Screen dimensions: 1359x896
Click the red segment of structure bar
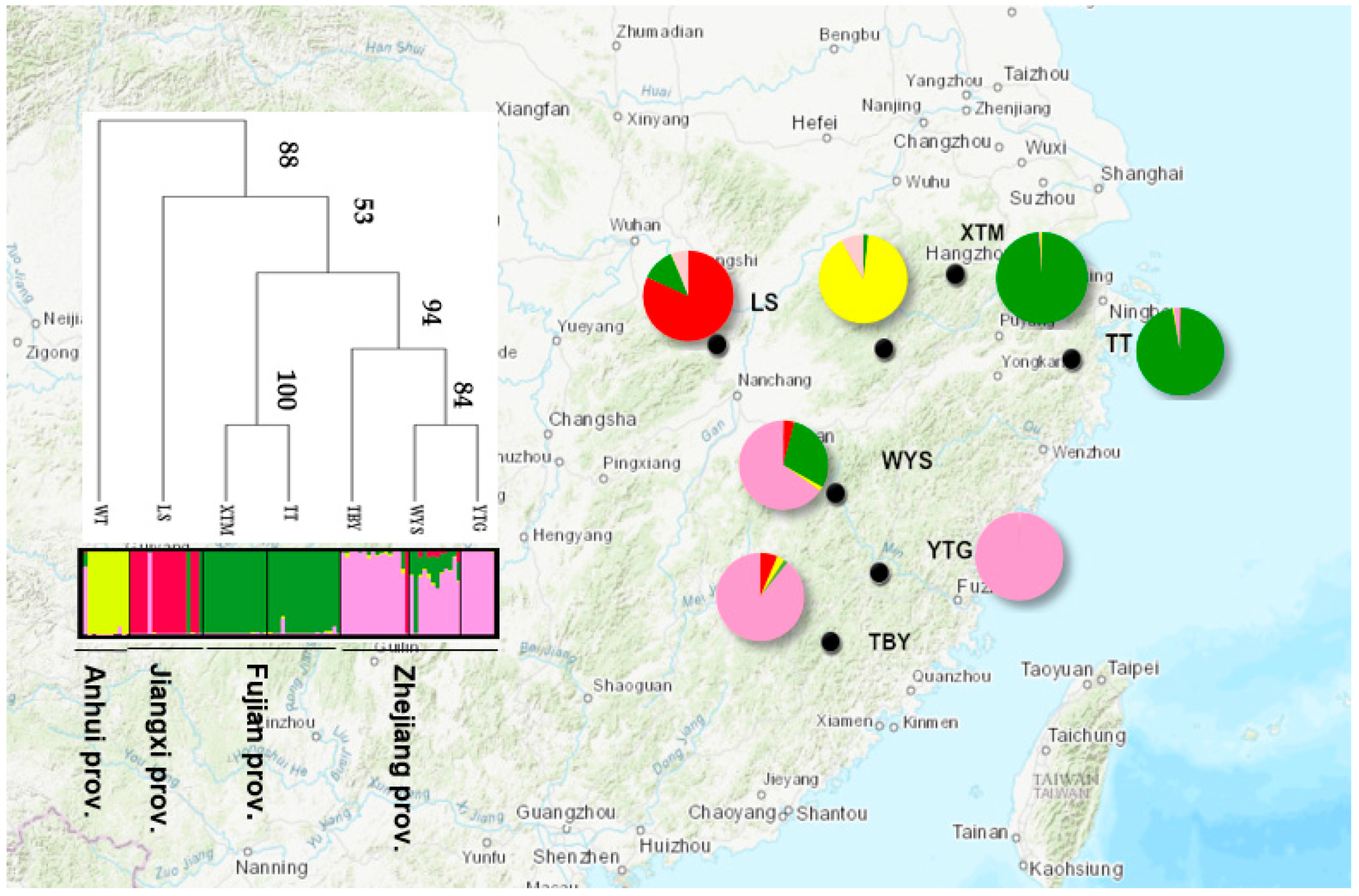point(169,592)
